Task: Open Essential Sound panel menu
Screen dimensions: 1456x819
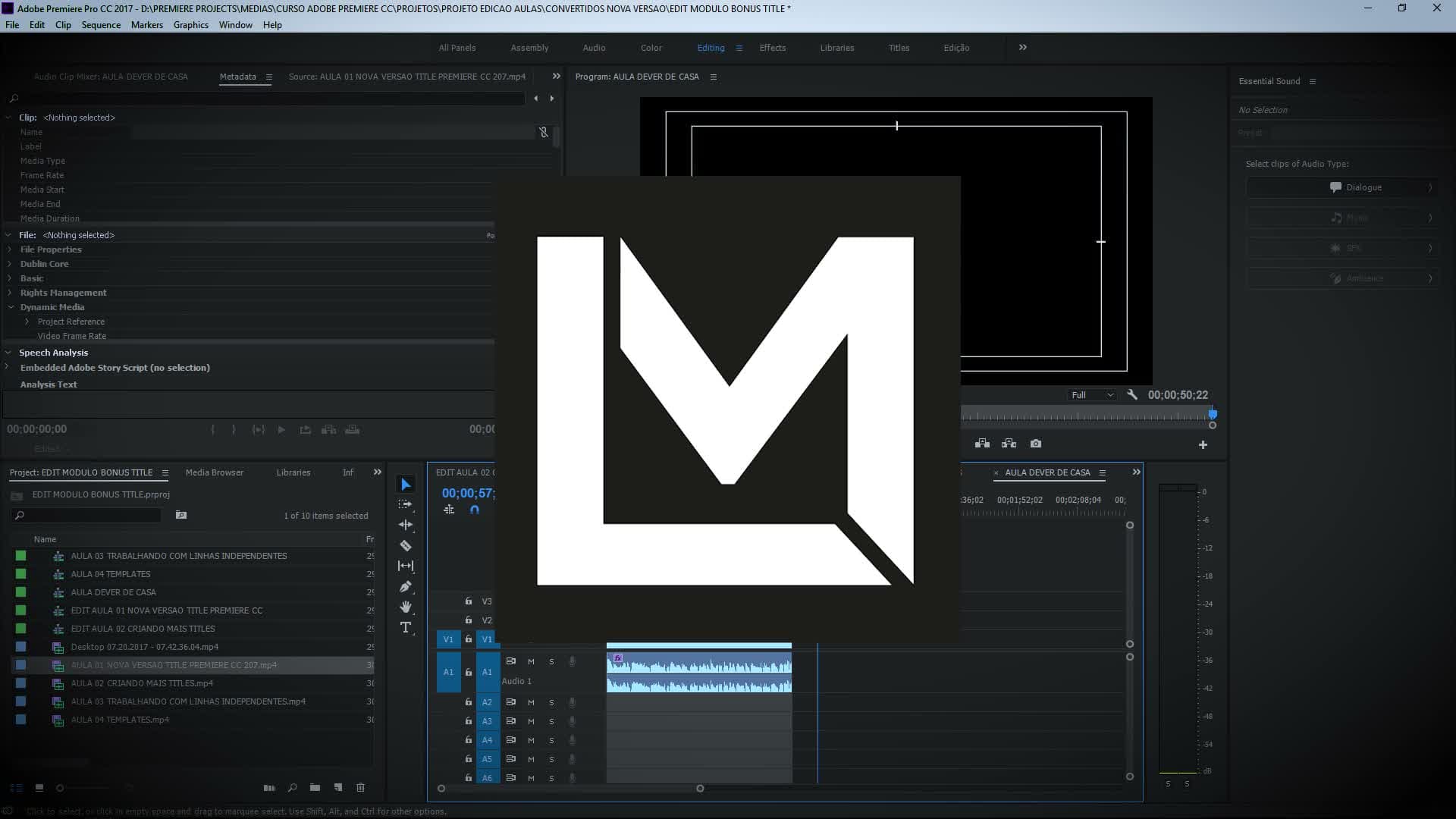Action: [x=1313, y=81]
